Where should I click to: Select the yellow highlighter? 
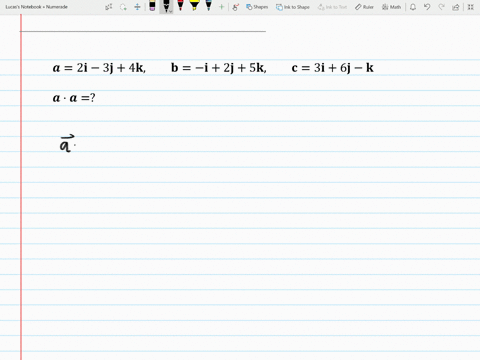194,6
